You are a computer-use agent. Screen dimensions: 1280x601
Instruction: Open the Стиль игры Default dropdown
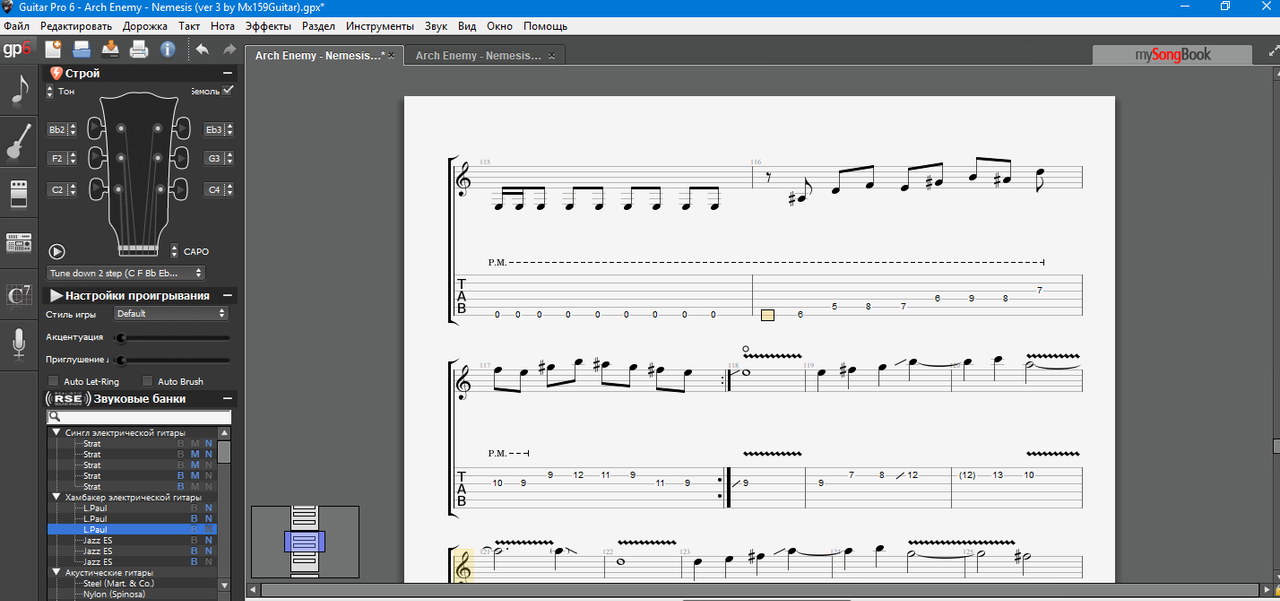pyautogui.click(x=171, y=313)
